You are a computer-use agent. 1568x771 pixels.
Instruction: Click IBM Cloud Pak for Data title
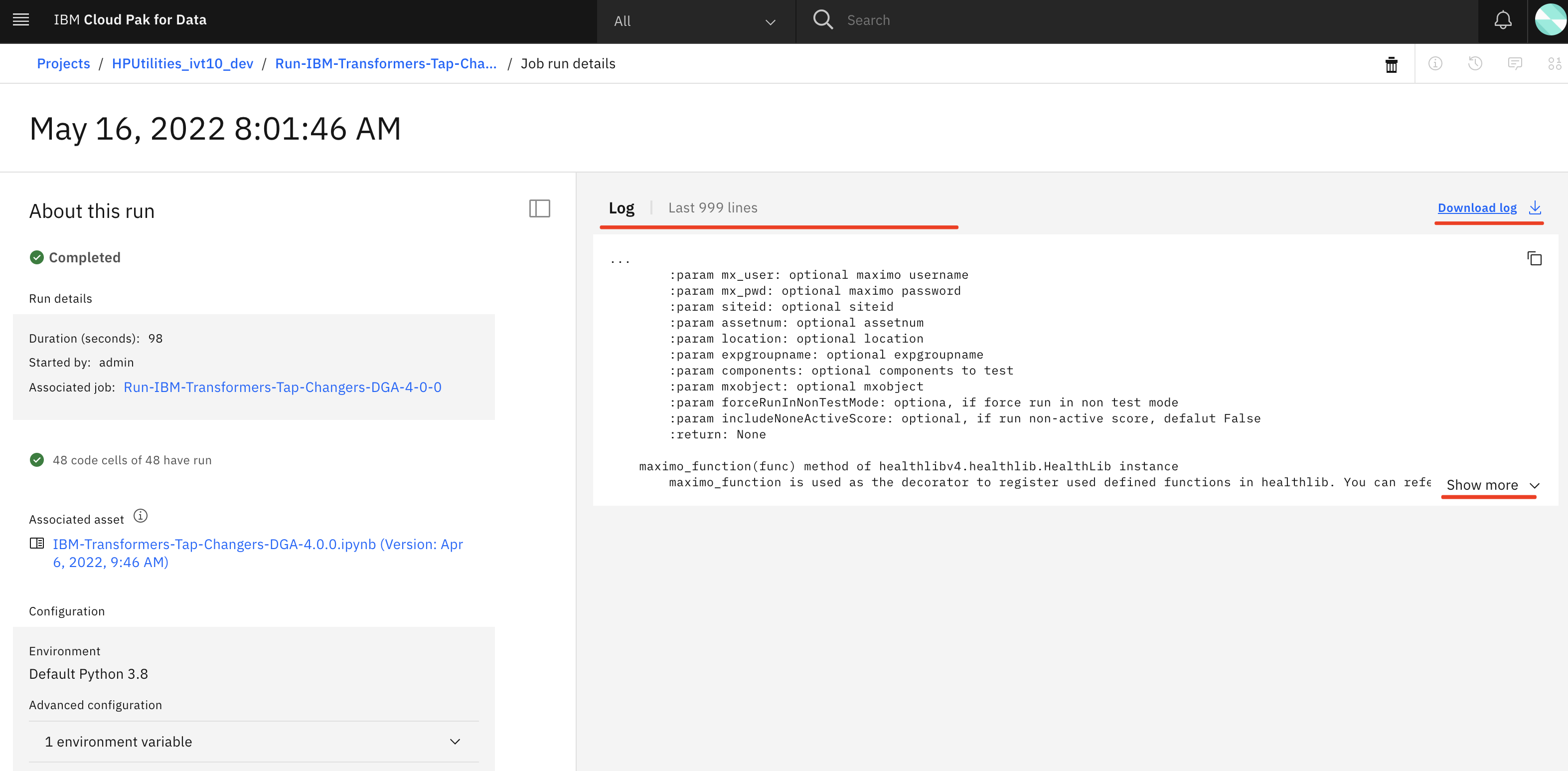coord(130,20)
